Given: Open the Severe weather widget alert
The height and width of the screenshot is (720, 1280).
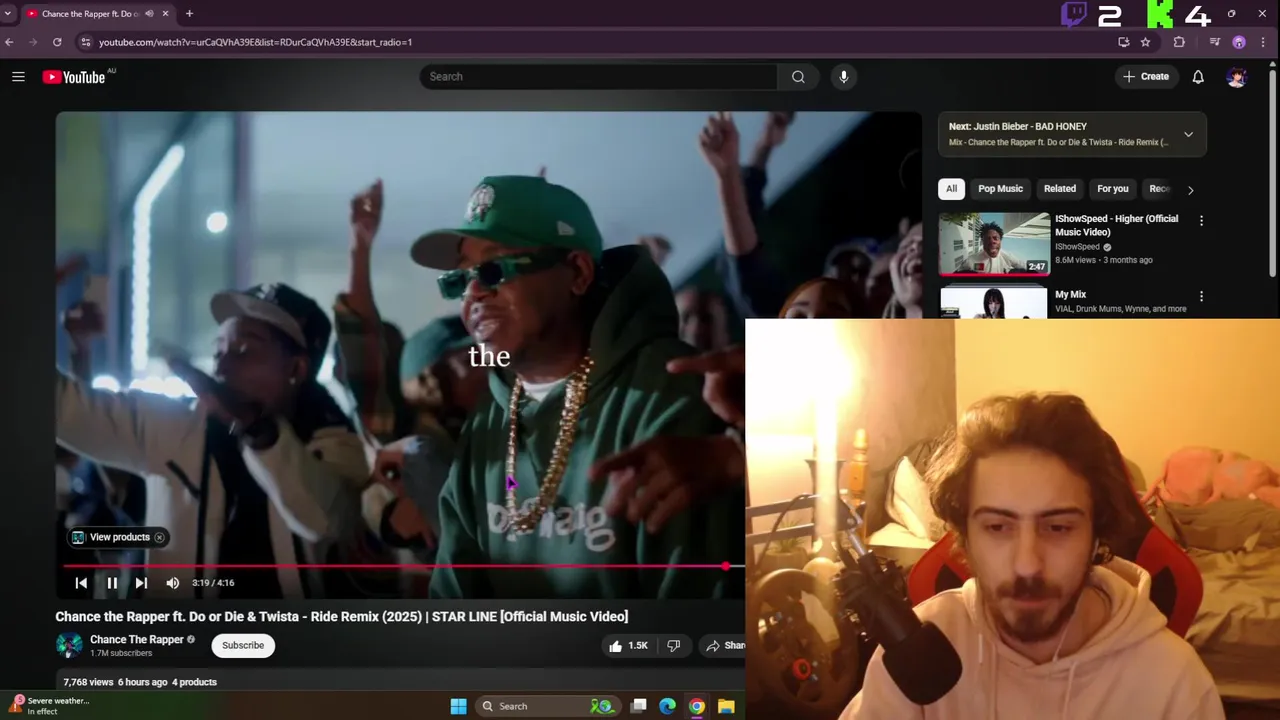Looking at the screenshot, I should [50, 706].
